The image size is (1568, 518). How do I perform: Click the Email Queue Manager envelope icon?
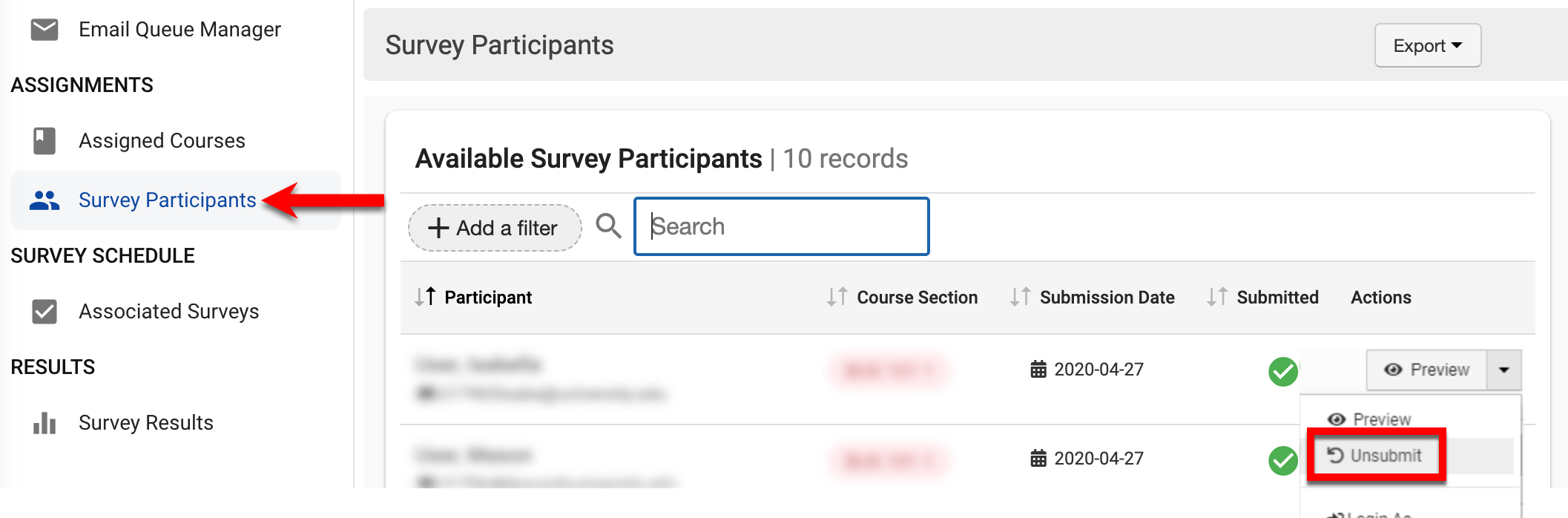(x=45, y=30)
